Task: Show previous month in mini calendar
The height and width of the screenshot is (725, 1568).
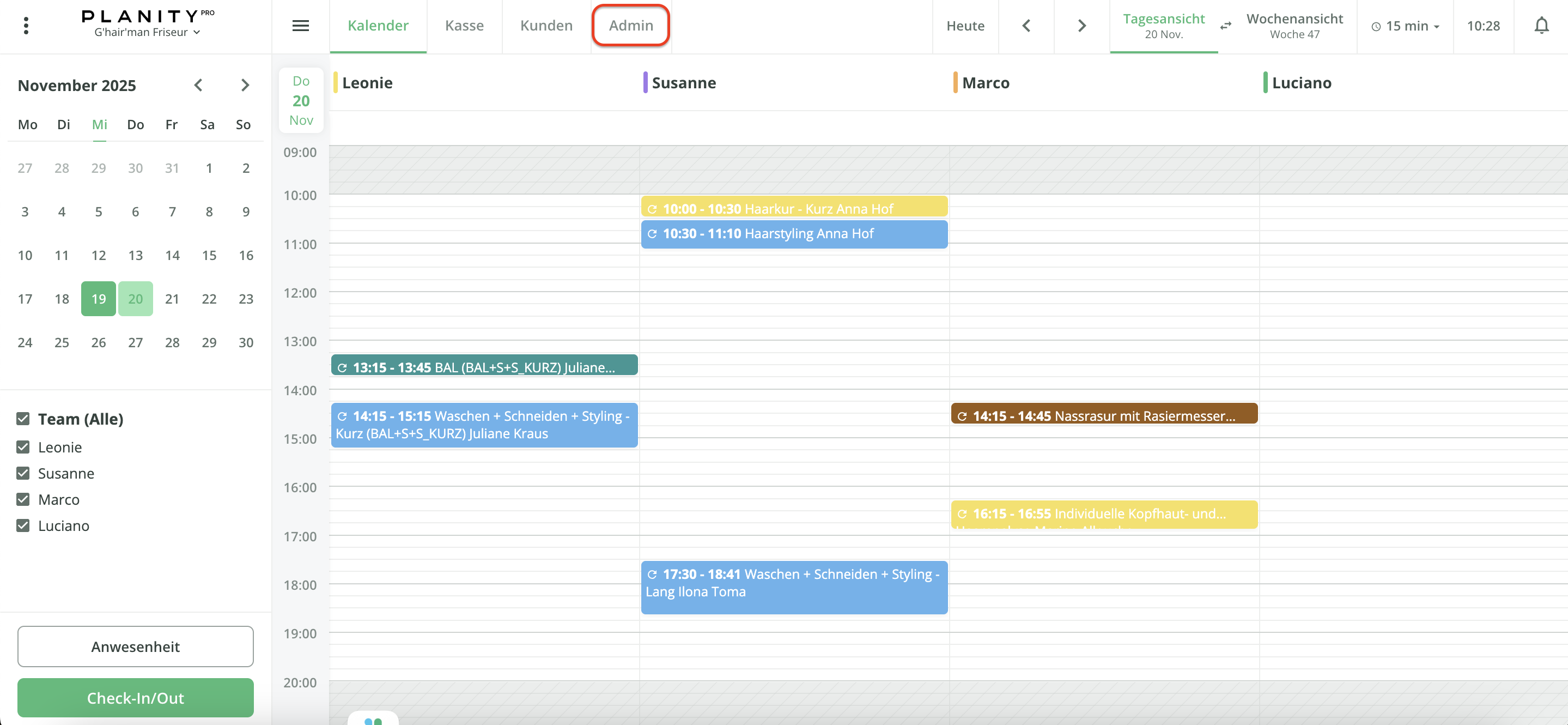Action: (x=198, y=85)
